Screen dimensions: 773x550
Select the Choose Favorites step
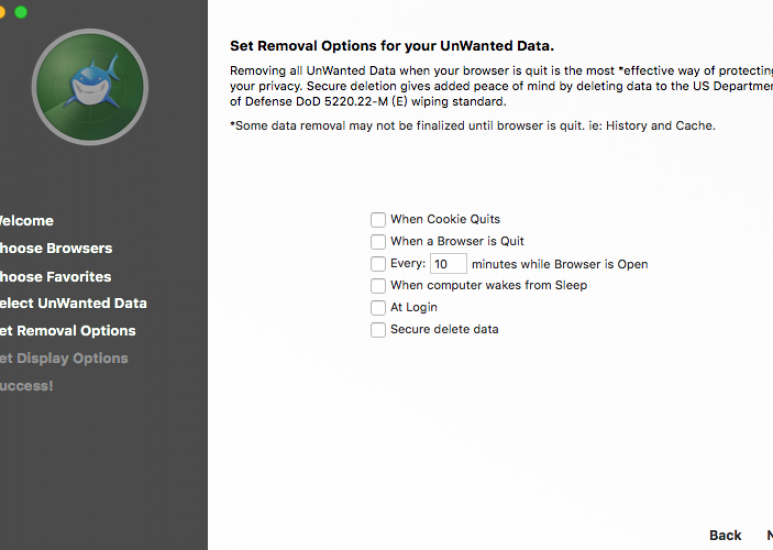(55, 277)
